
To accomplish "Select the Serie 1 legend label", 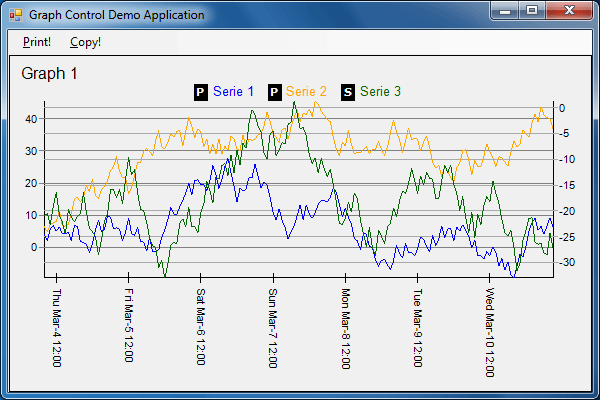I will coord(233,91).
